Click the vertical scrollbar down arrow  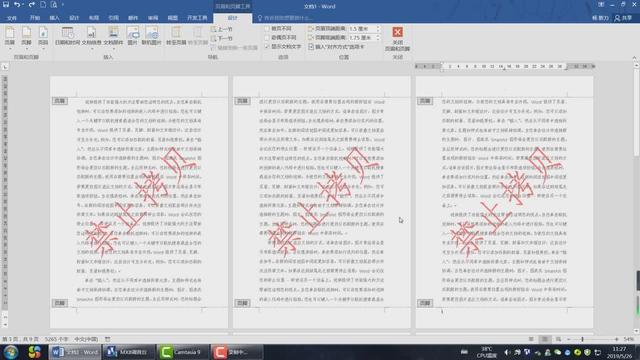tap(636, 331)
